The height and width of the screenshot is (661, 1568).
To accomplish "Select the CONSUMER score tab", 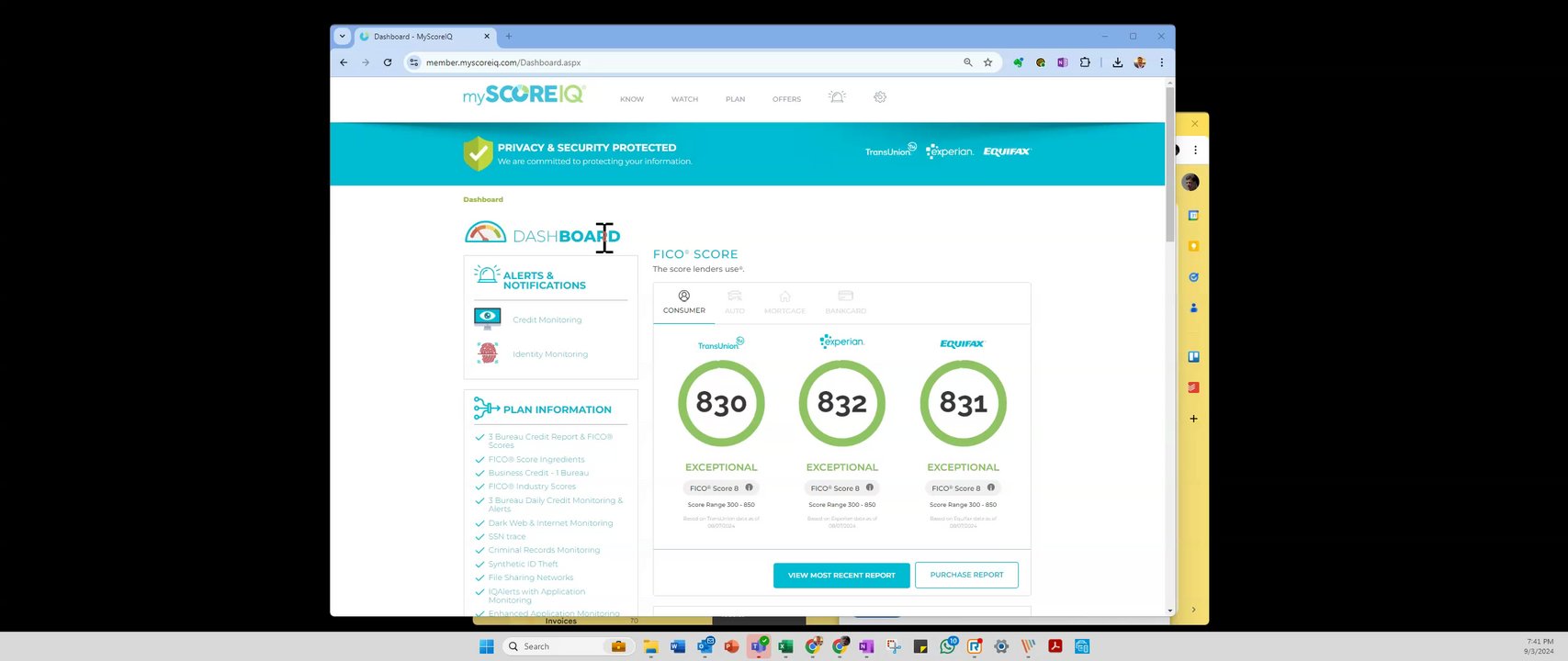I will 684,302.
